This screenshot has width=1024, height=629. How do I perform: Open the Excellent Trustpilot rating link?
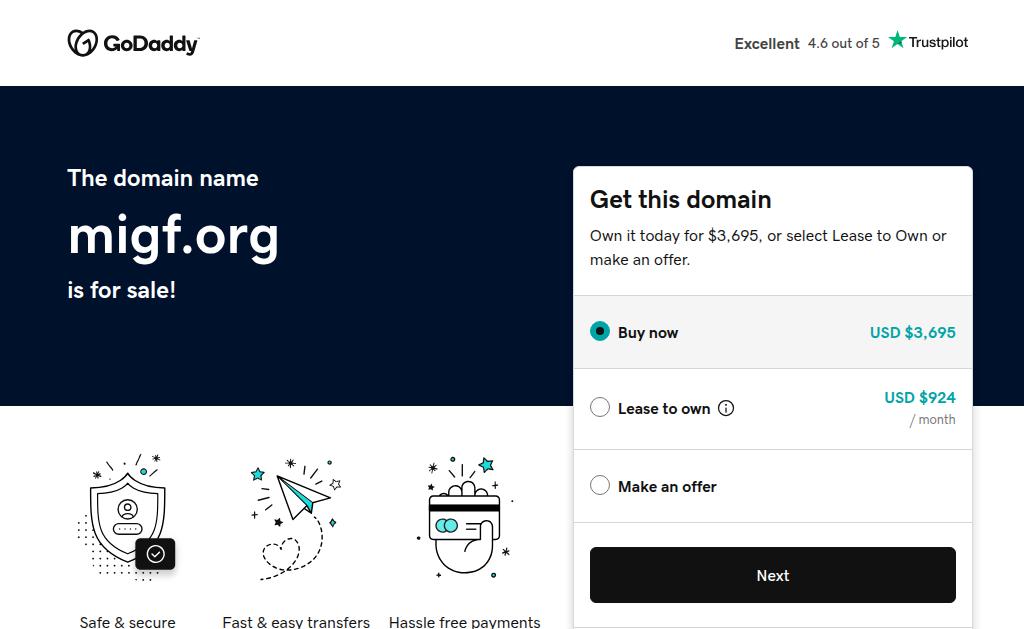click(x=767, y=43)
